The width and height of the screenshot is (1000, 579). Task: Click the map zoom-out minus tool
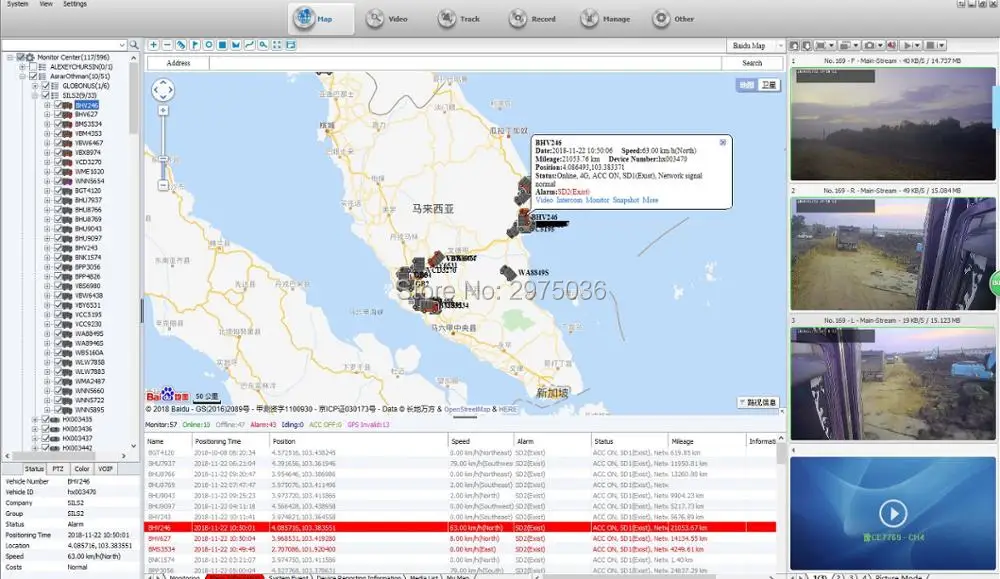(x=167, y=45)
